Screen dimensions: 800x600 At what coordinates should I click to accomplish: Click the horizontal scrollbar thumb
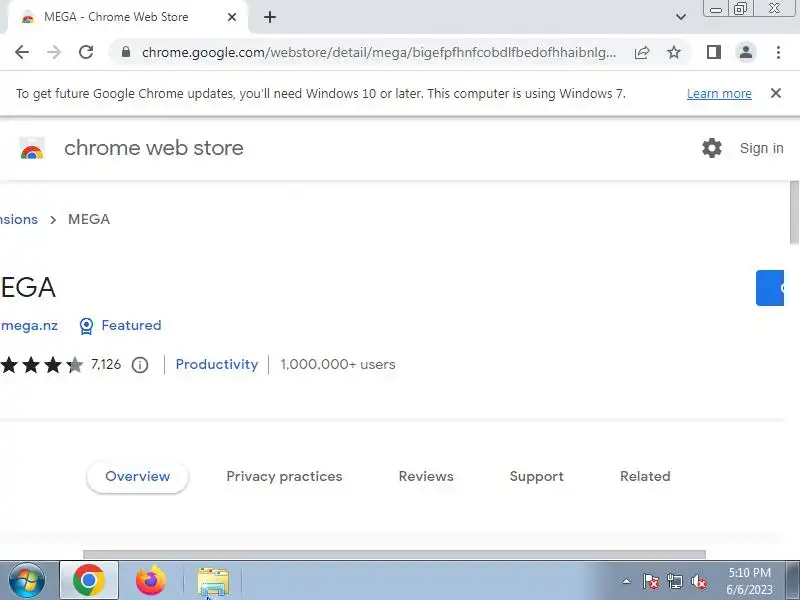[x=394, y=554]
